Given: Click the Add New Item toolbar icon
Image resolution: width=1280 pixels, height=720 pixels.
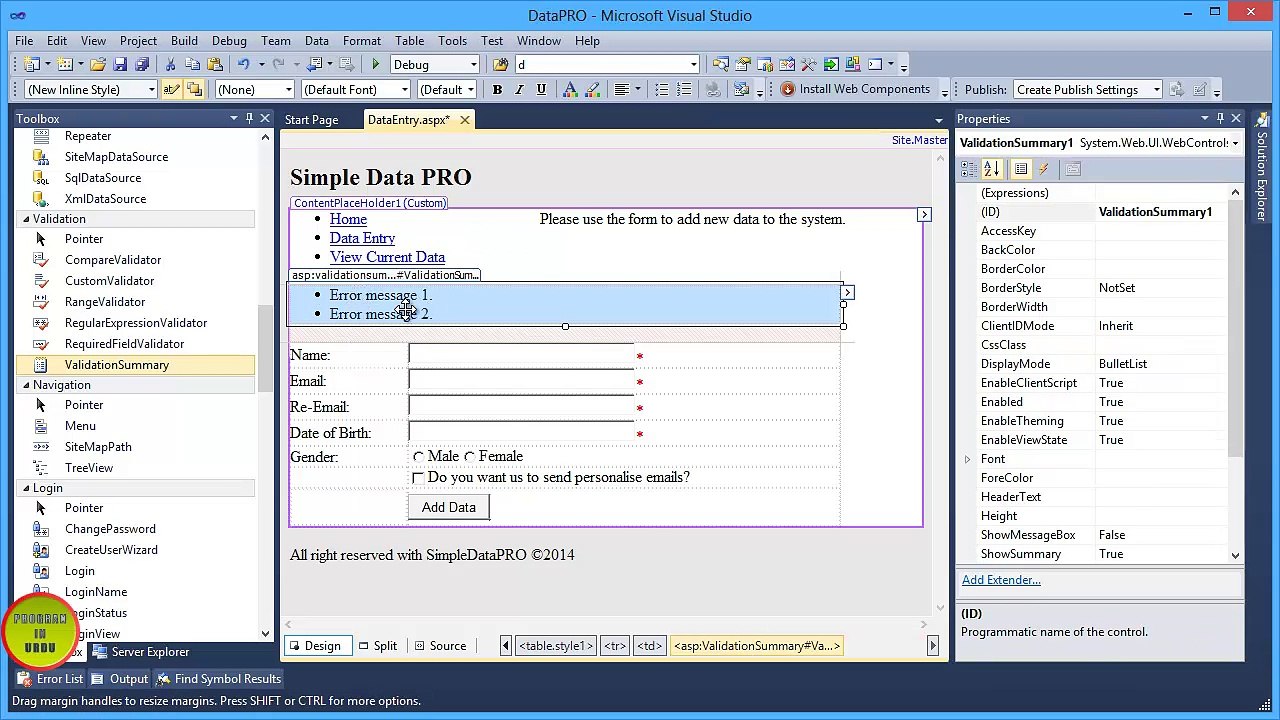Looking at the screenshot, I should pos(65,65).
